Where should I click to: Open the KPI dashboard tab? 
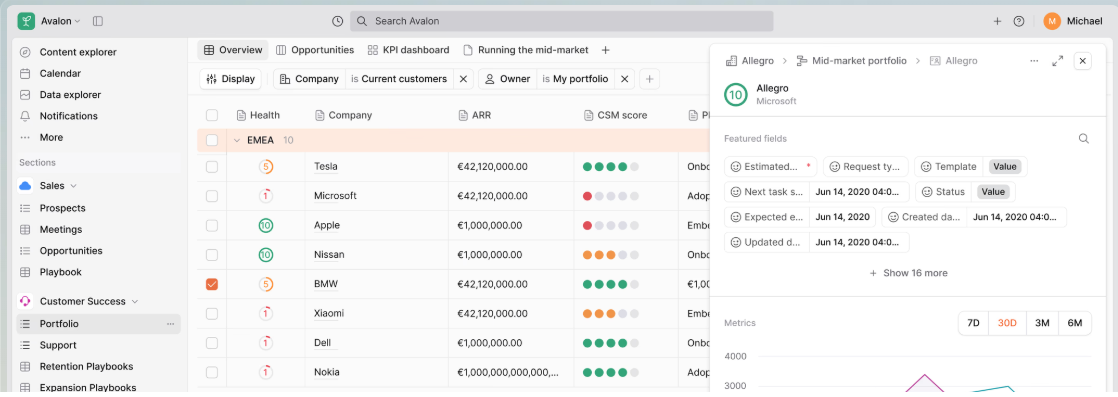pos(409,50)
